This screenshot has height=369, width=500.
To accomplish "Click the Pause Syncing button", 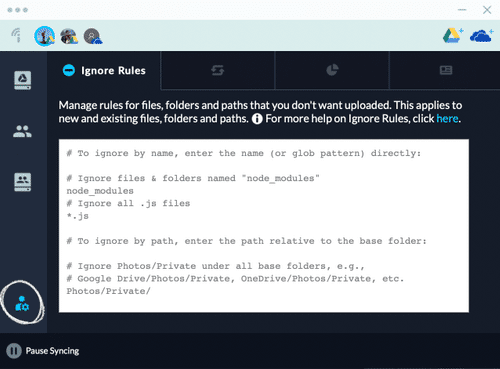I will pos(43,351).
